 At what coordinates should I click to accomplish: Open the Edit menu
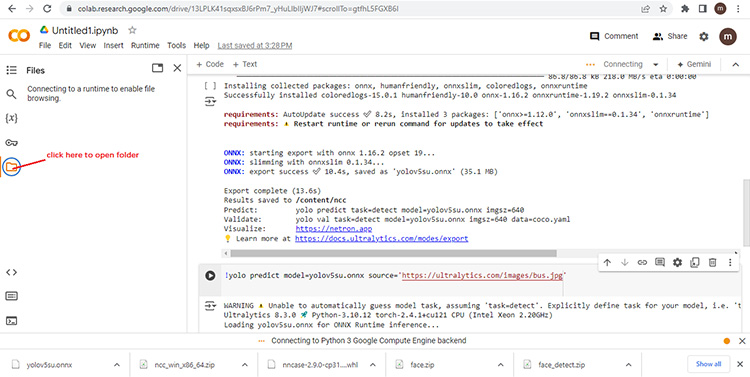coord(65,45)
